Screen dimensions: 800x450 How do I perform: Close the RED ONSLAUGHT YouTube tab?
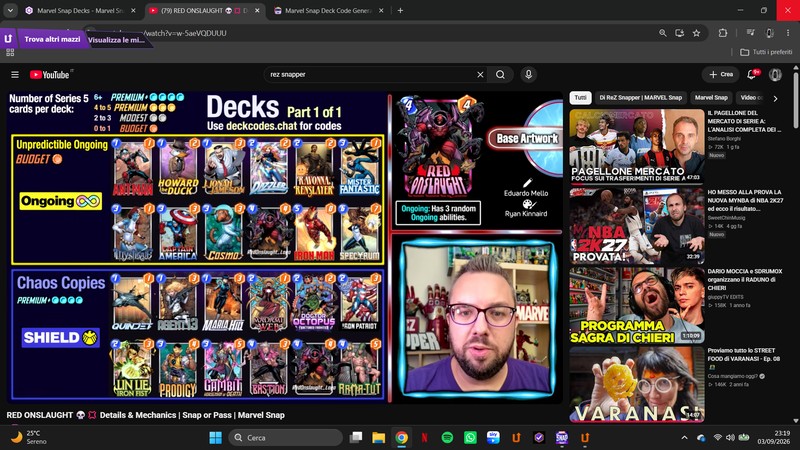tap(257, 10)
